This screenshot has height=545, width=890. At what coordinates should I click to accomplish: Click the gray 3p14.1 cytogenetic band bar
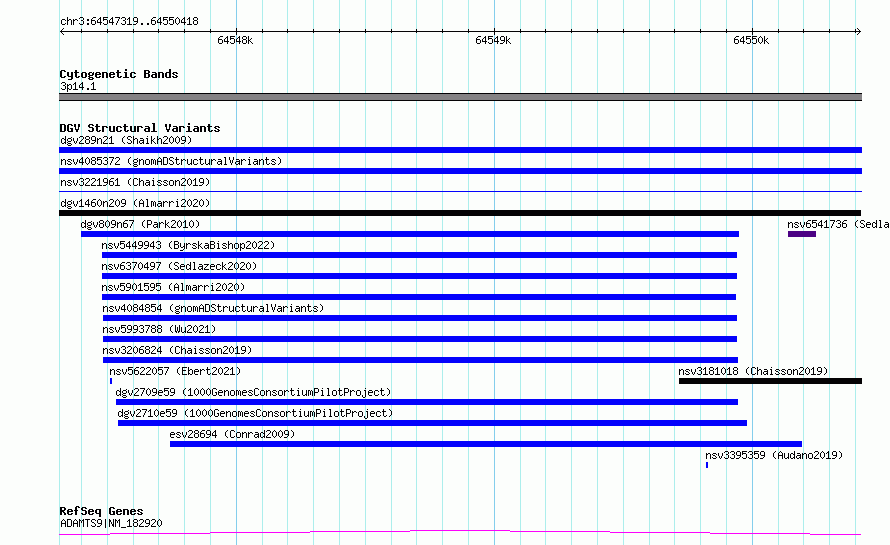[x=460, y=97]
